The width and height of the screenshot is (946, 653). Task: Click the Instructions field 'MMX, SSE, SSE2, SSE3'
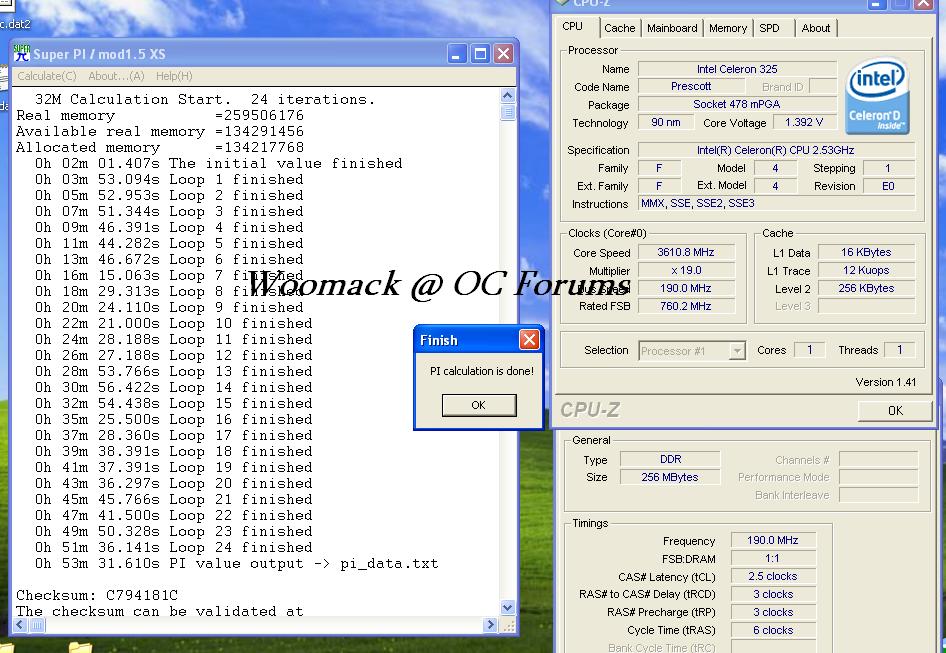[776, 203]
